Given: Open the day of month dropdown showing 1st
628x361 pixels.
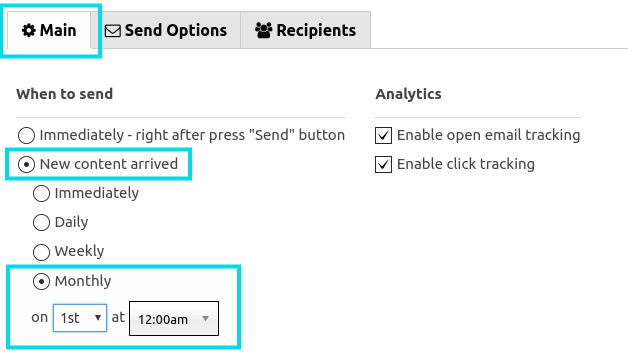Looking at the screenshot, I should [80, 318].
